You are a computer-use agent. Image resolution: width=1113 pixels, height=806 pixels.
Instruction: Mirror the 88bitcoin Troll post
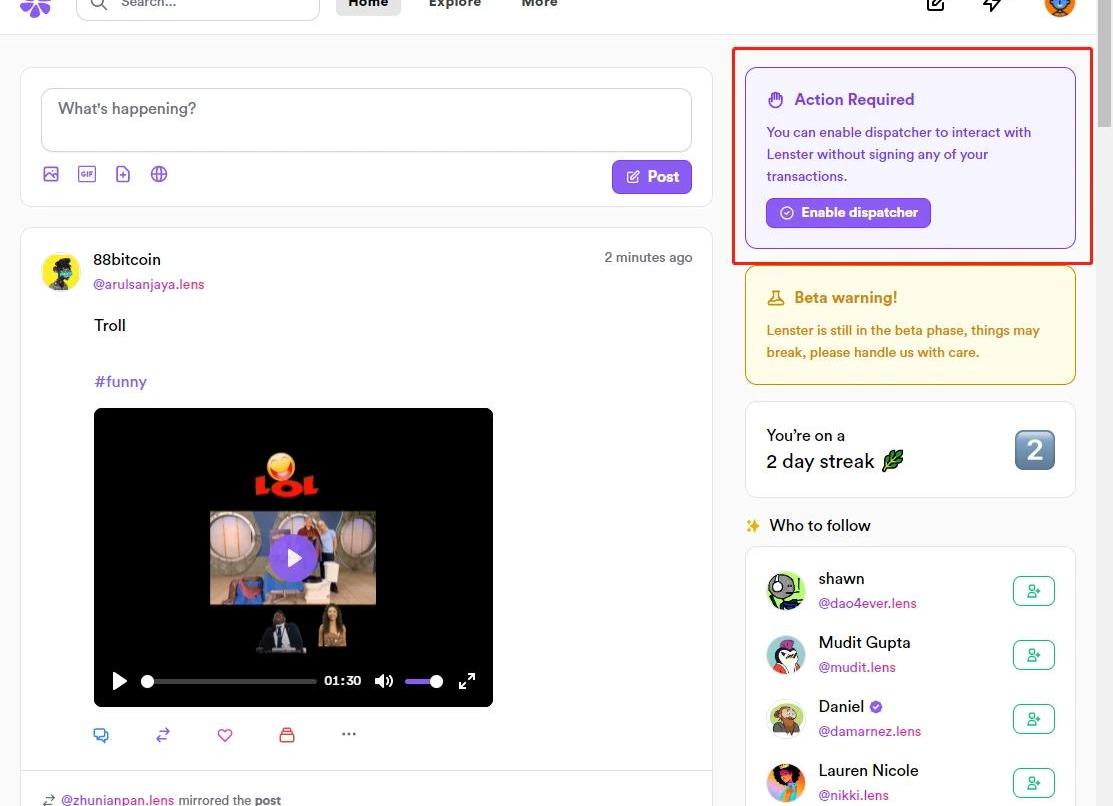coord(163,735)
